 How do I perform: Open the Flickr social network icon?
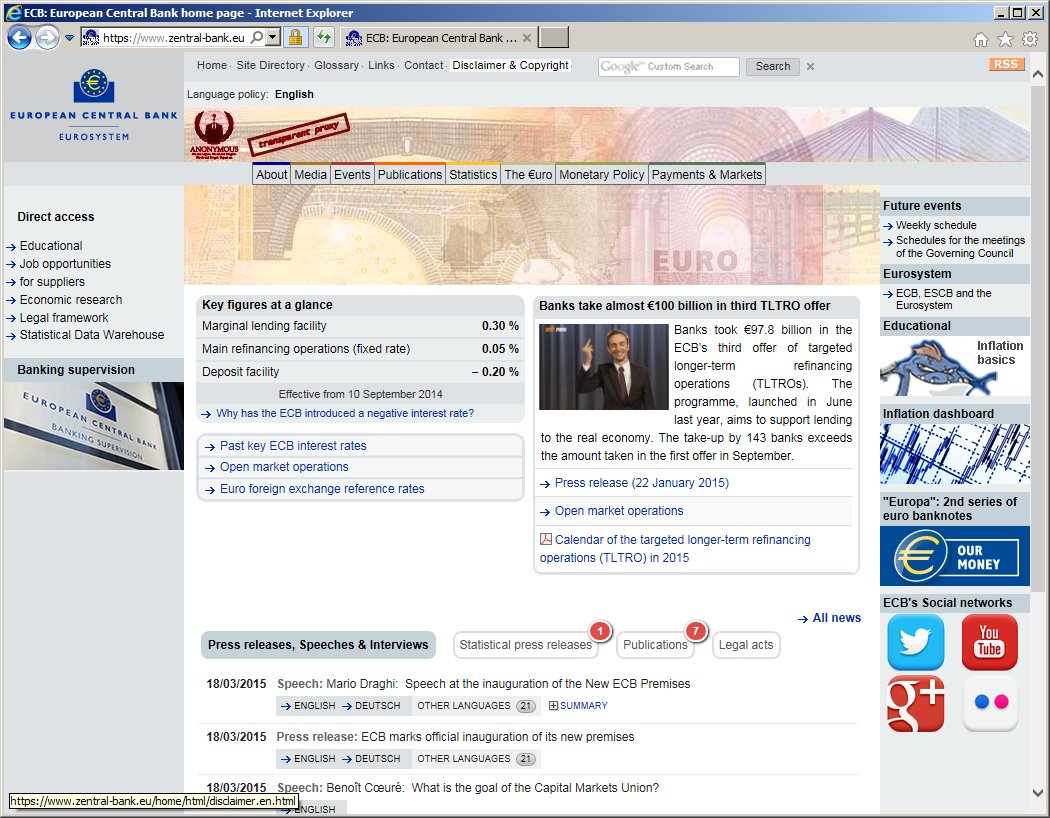tap(989, 704)
